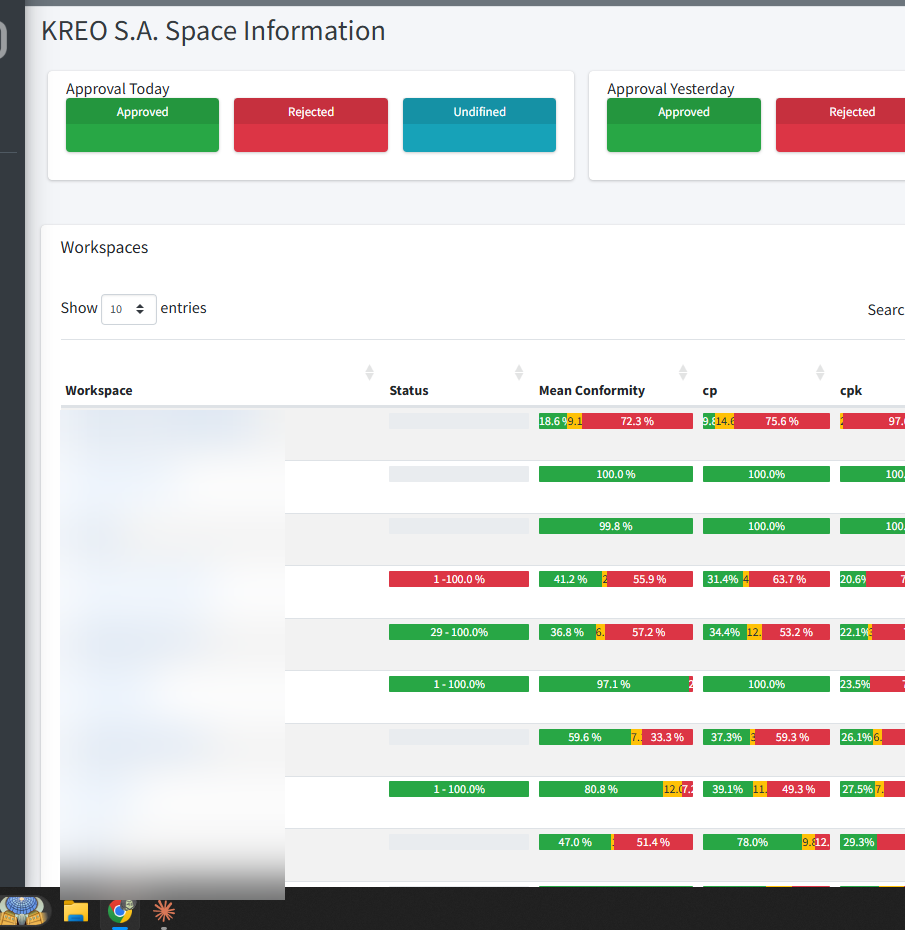
Task: Click the 39.1% green cp segment
Action: point(728,789)
